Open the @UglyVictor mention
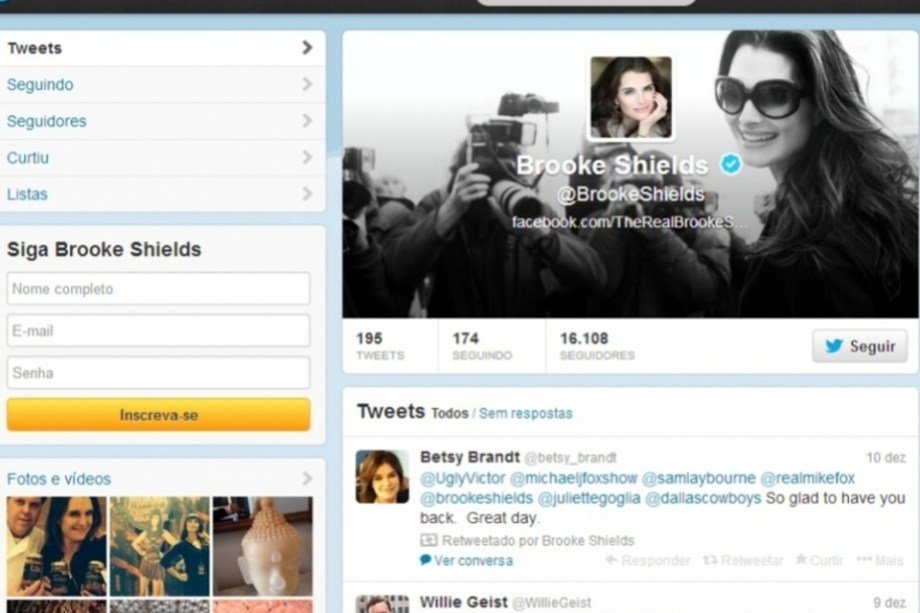This screenshot has height=613, width=920. [462, 479]
